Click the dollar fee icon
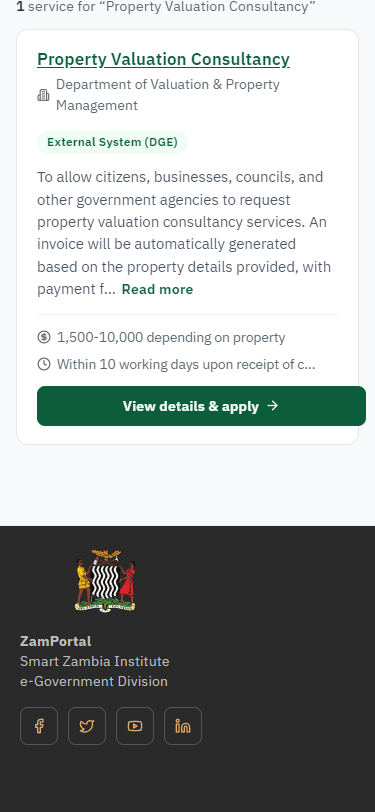 point(44,337)
